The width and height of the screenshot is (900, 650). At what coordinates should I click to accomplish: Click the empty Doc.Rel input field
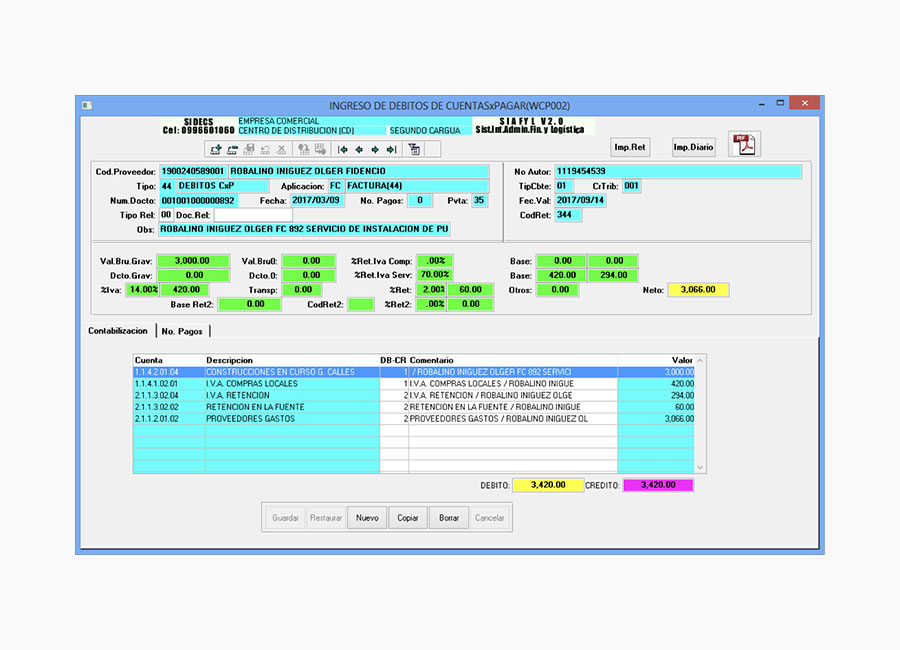click(252, 215)
